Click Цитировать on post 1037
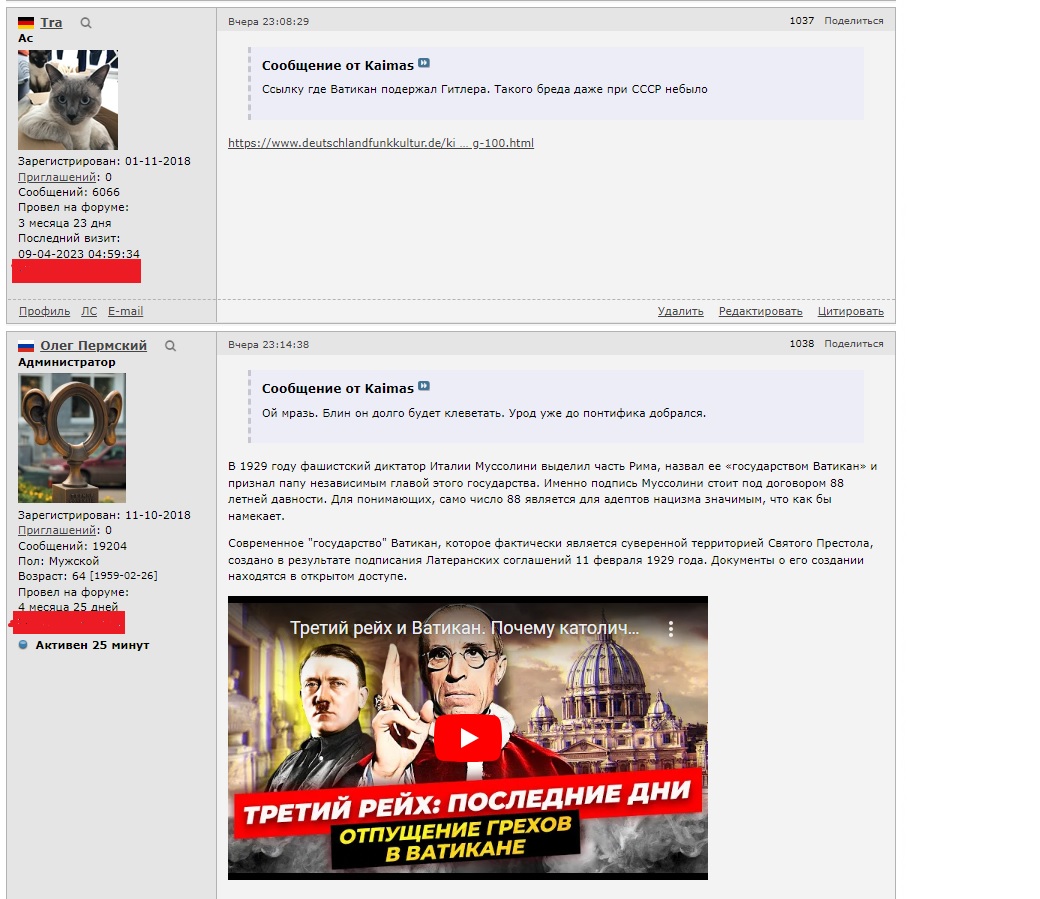 pos(850,311)
